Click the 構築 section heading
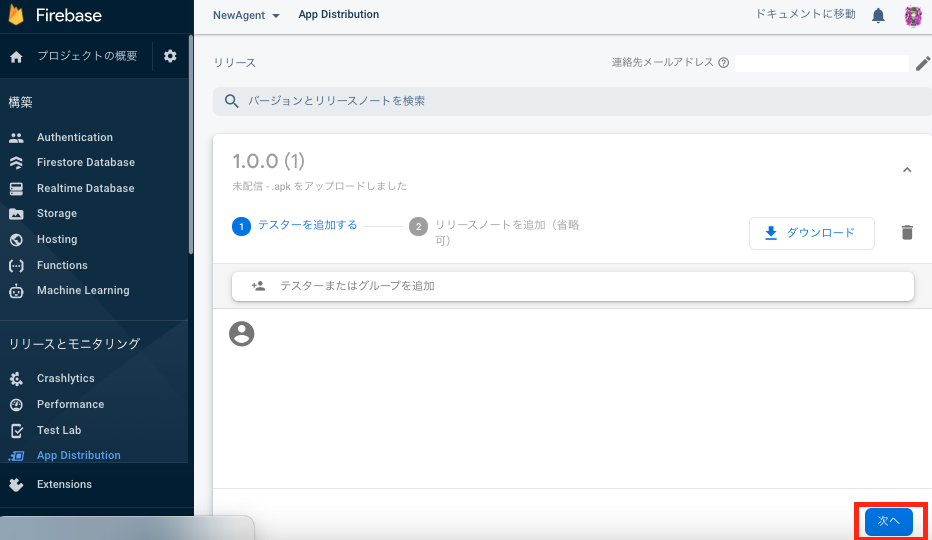 pyautogui.click(x=20, y=102)
